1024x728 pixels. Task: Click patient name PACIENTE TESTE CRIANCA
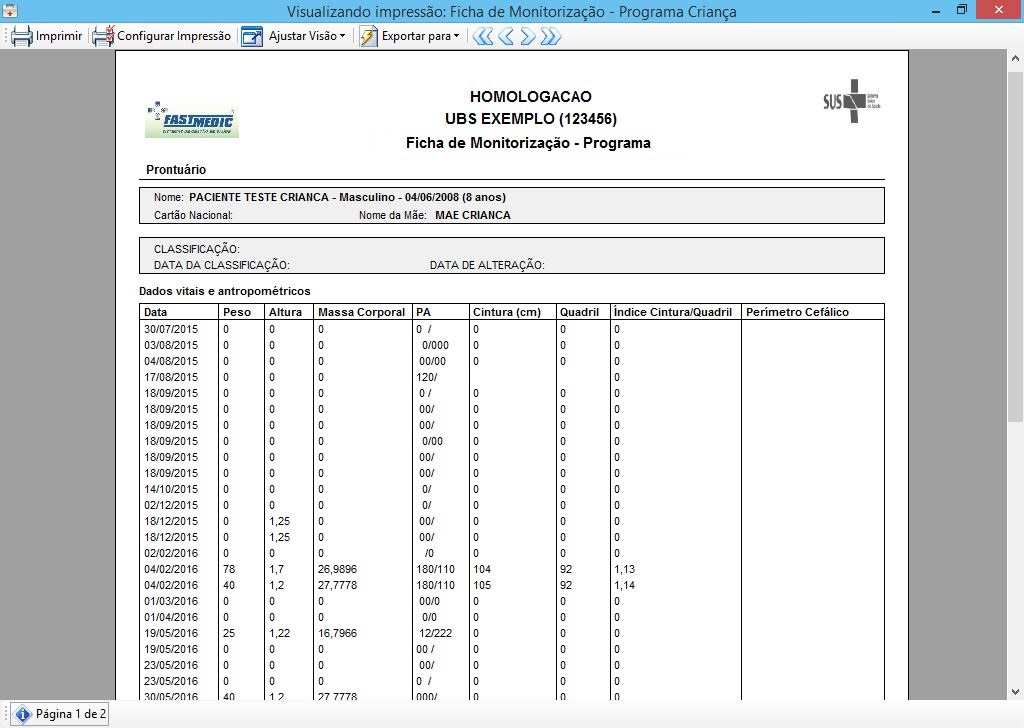259,197
